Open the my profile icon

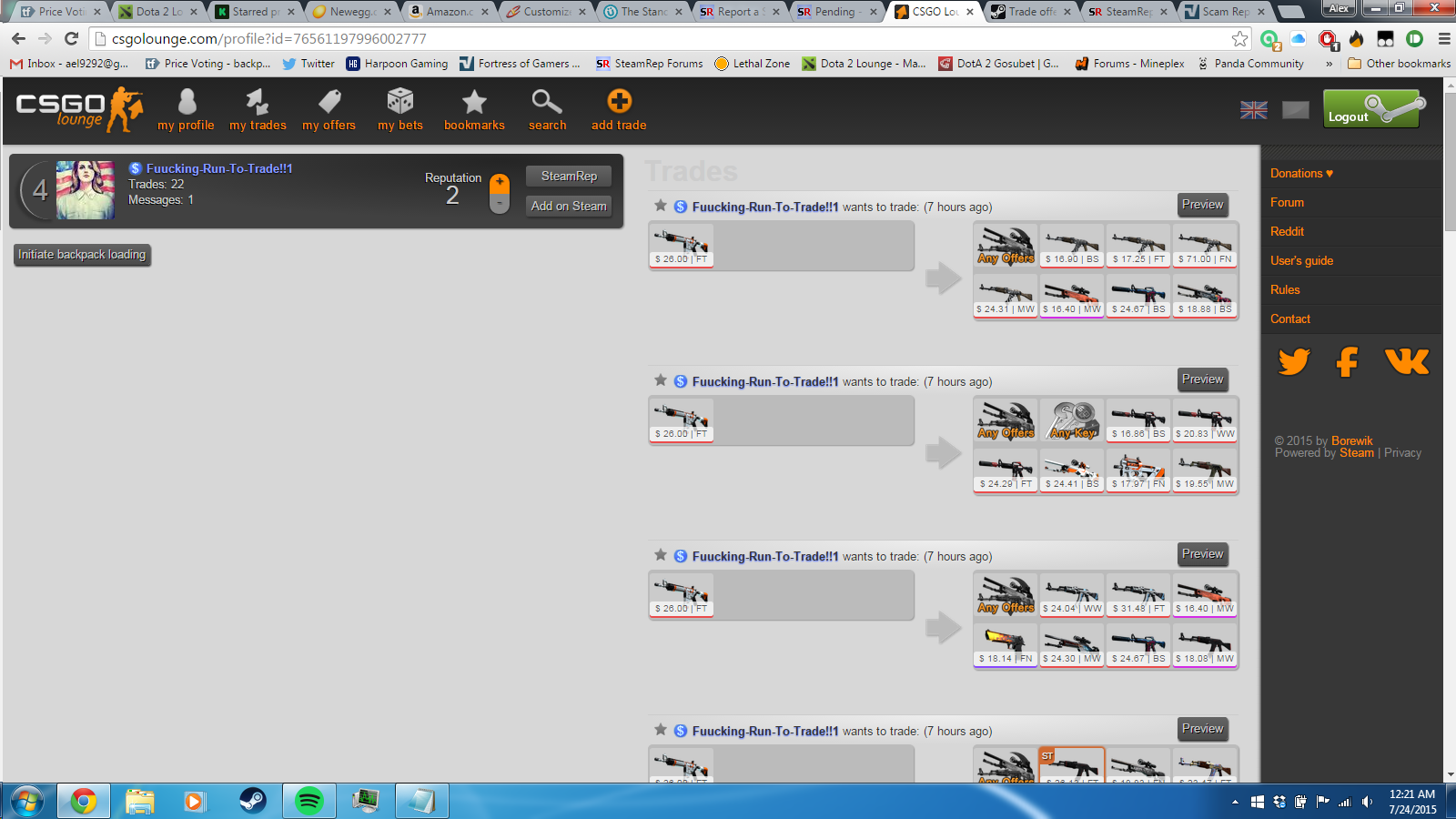187,102
